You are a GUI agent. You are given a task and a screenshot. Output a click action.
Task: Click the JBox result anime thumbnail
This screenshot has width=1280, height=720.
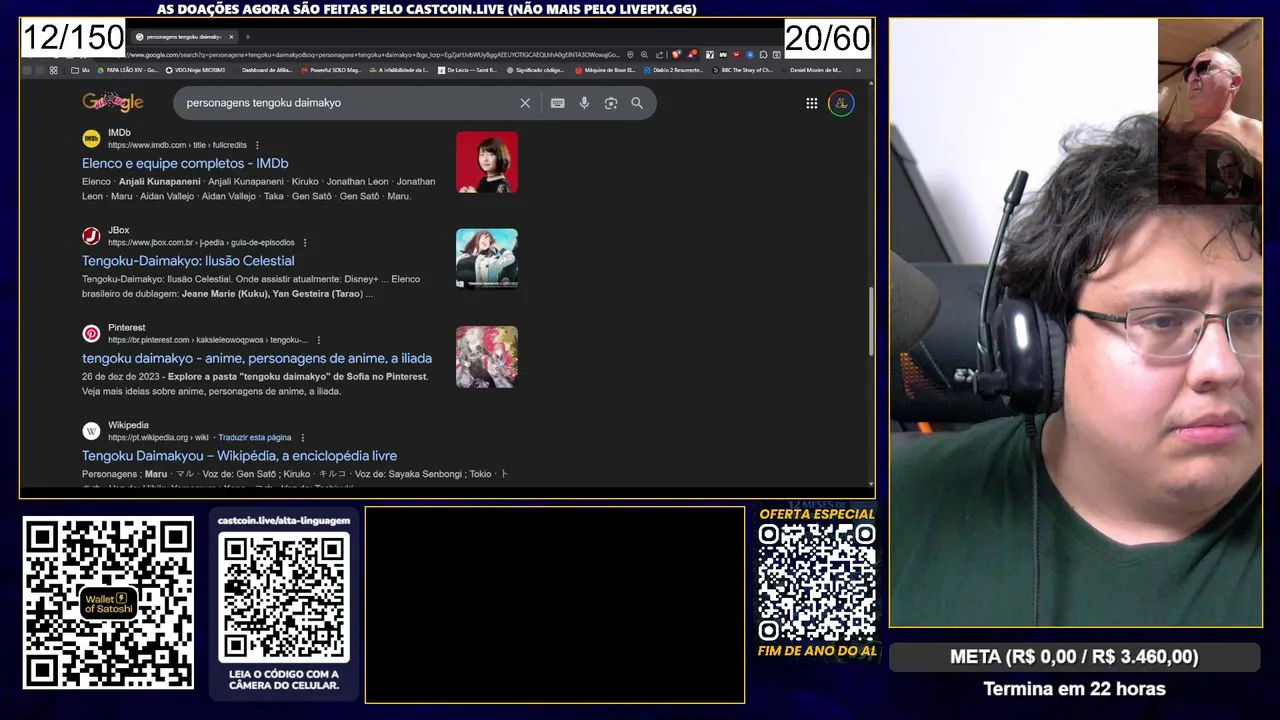coord(487,259)
